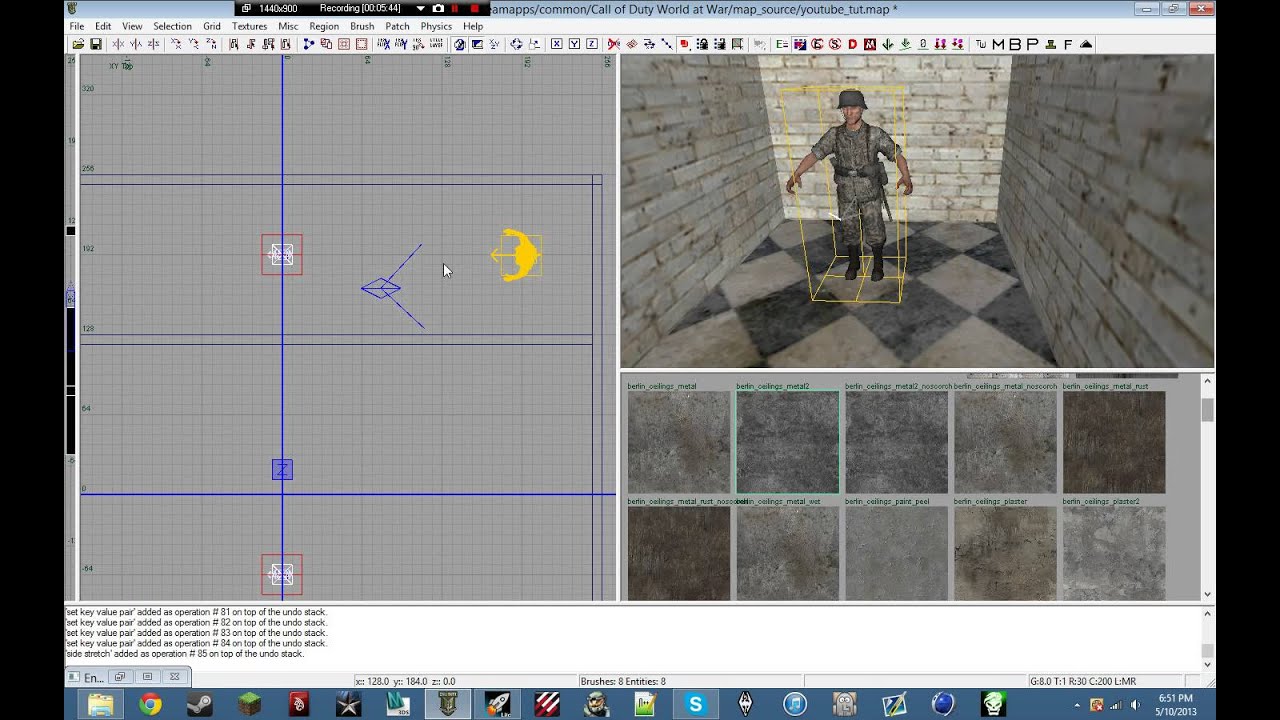This screenshot has height=720, width=1280.
Task: Select the berlin_ceilings_metal texture
Action: pos(679,442)
